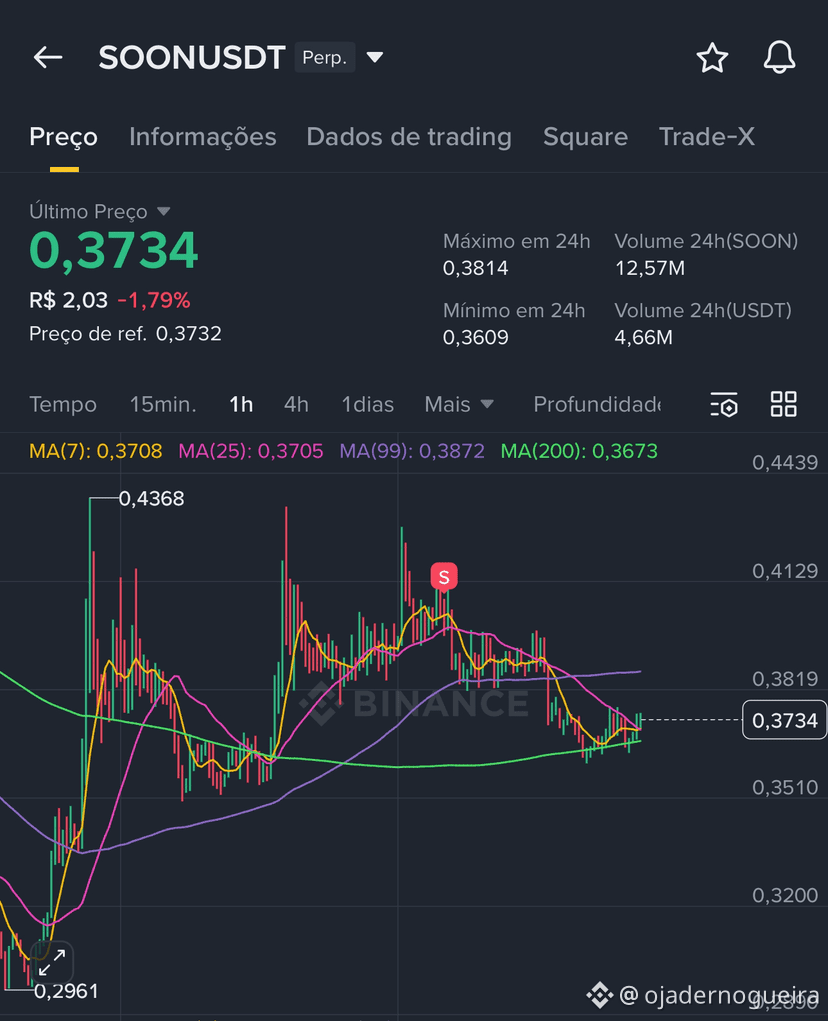This screenshot has width=828, height=1021.
Task: Tap the Máximo em 24h value 0,3814
Action: click(475, 268)
